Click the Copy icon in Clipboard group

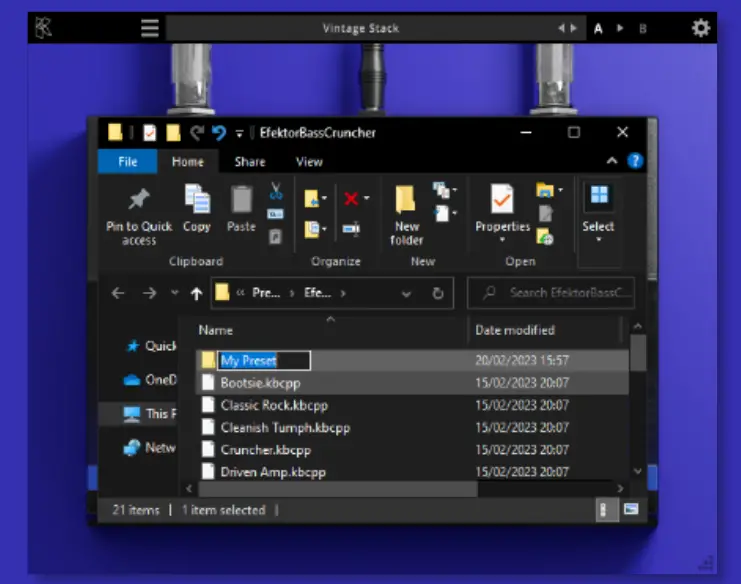click(x=197, y=200)
